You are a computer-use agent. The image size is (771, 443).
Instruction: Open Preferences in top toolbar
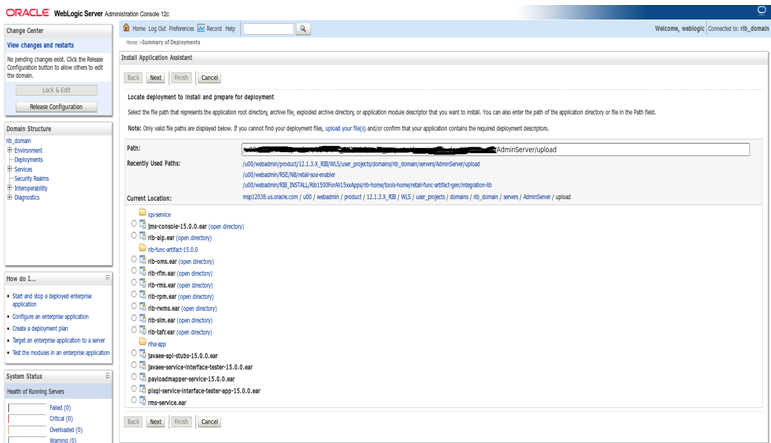[x=181, y=29]
